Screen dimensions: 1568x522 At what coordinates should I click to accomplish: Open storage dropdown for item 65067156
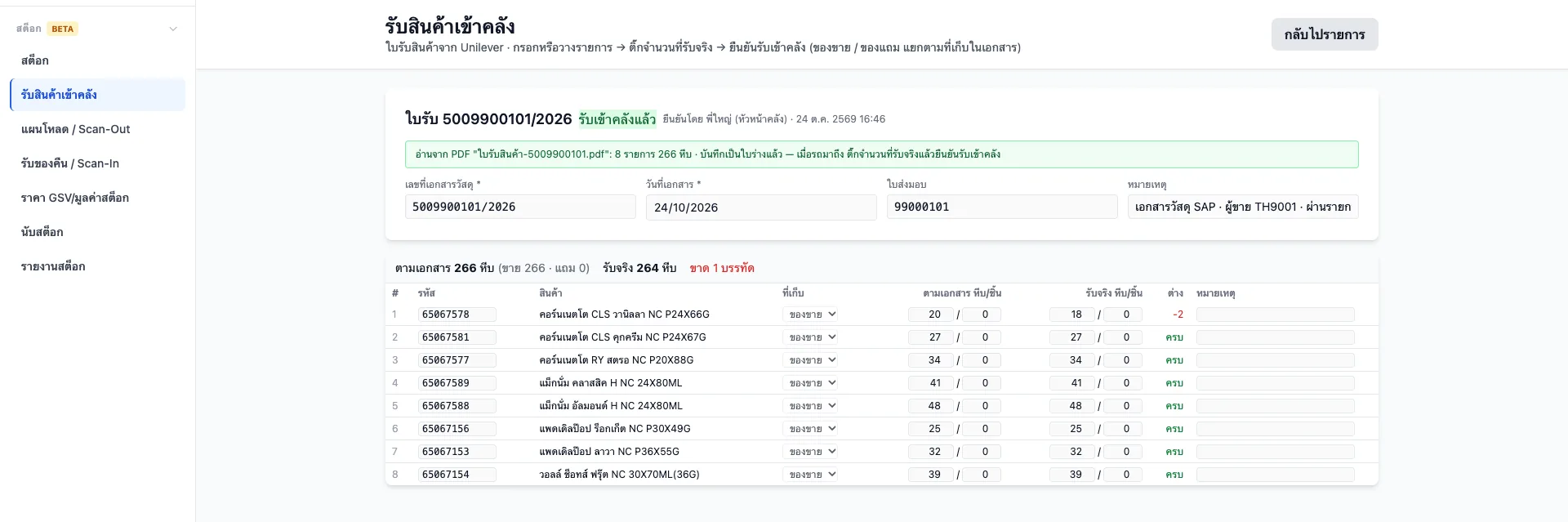coord(810,429)
